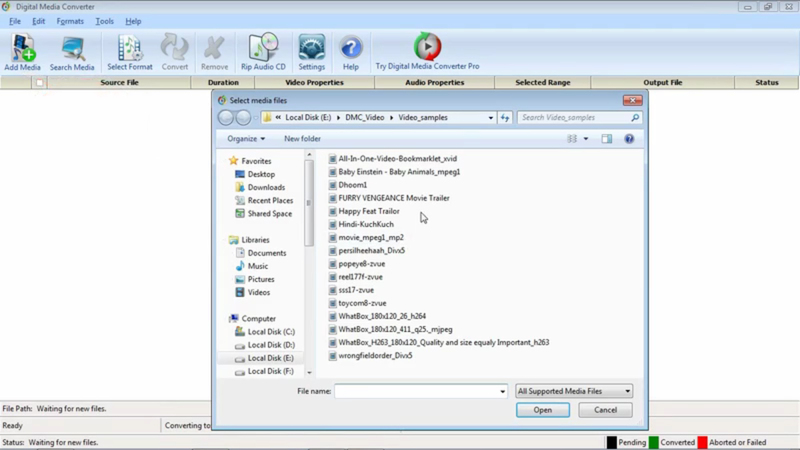The width and height of the screenshot is (800, 450).
Task: Click the Favorites group in sidebar
Action: (250, 161)
